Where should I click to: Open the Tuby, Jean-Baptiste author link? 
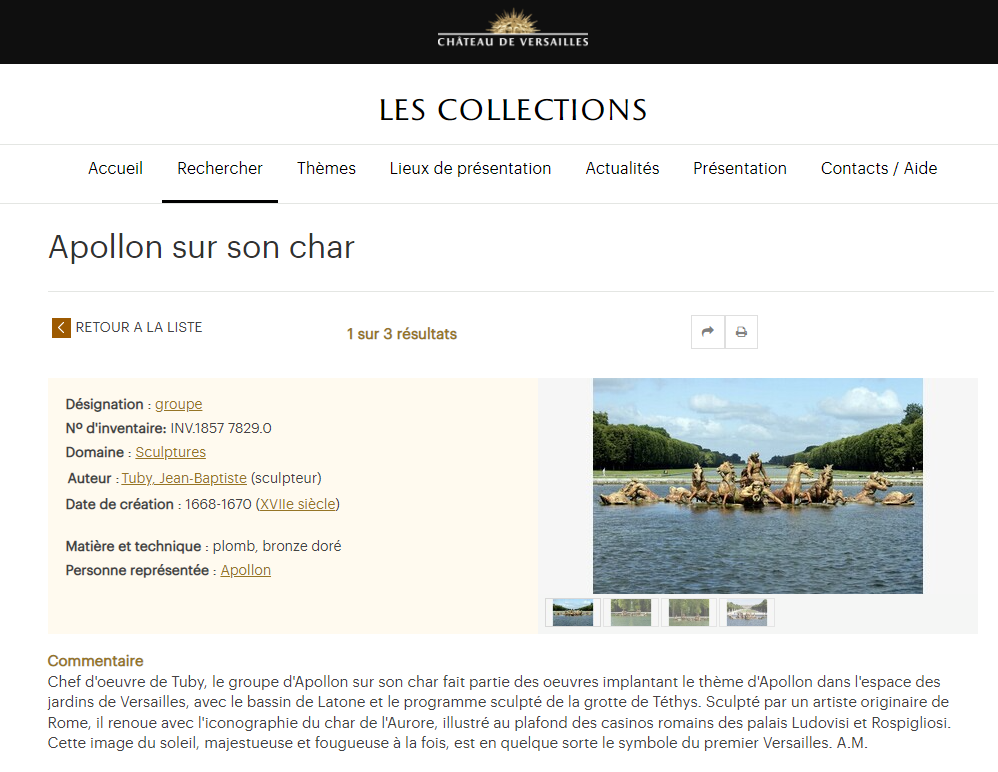[184, 478]
